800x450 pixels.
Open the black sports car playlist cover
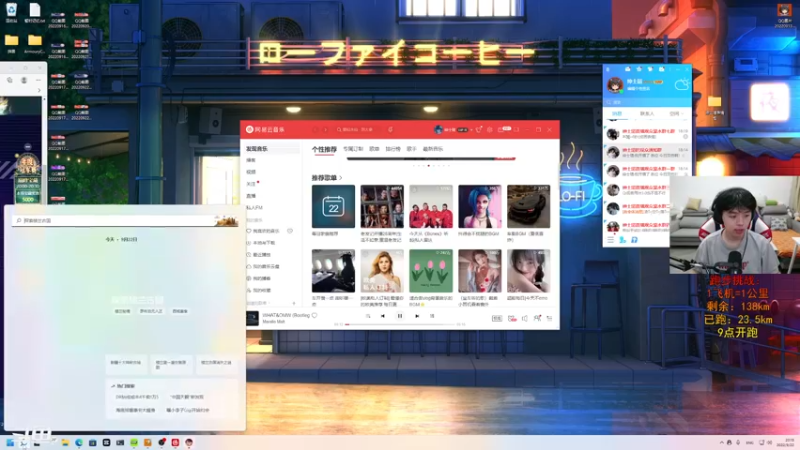[529, 207]
